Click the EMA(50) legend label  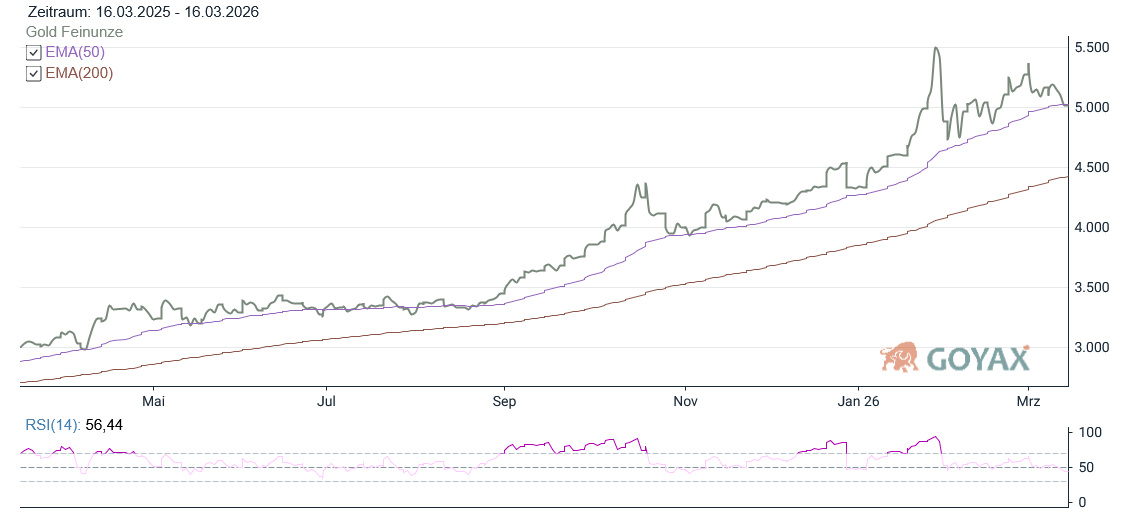click(75, 52)
